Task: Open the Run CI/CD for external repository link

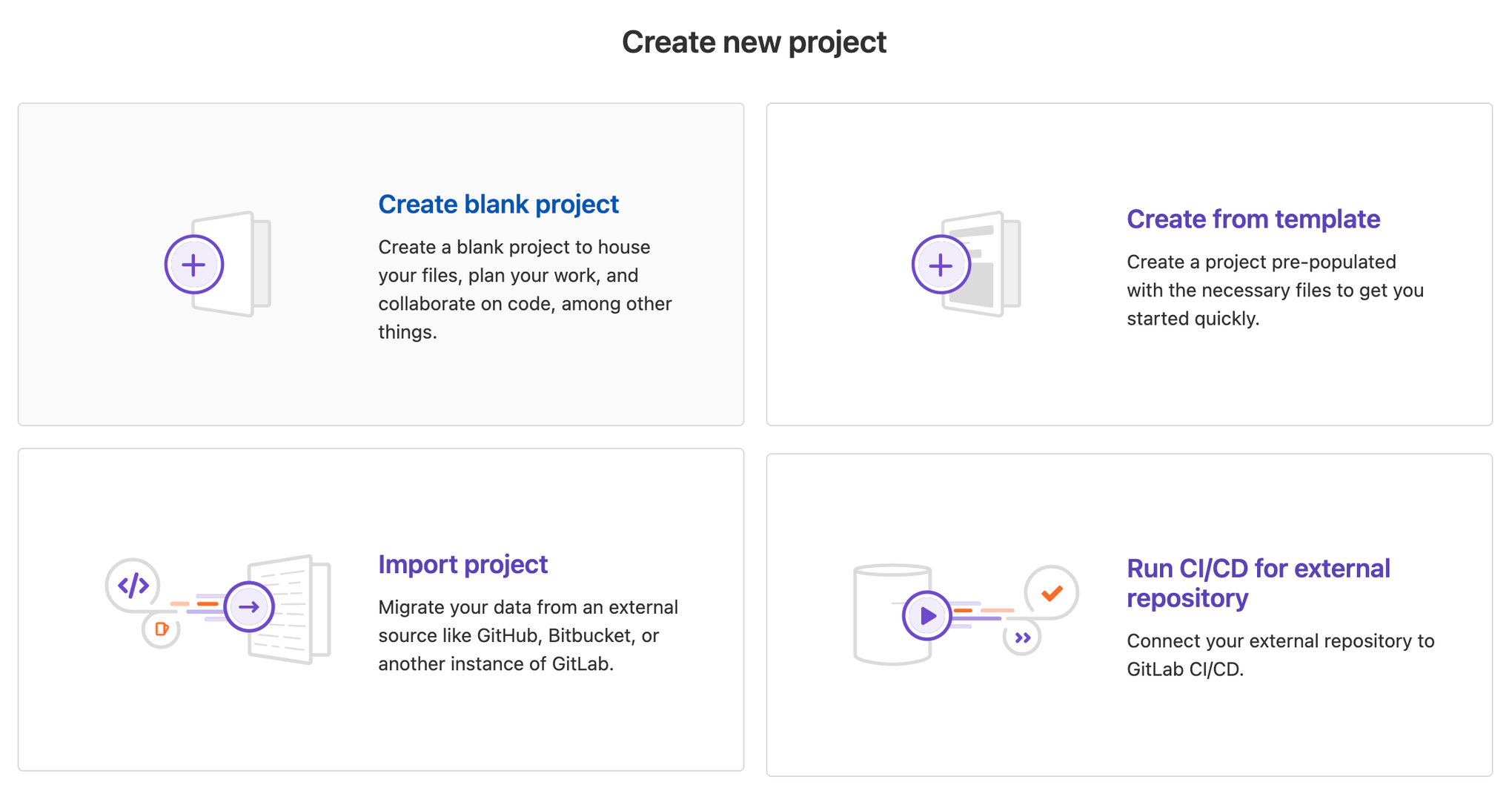Action: (x=1258, y=583)
